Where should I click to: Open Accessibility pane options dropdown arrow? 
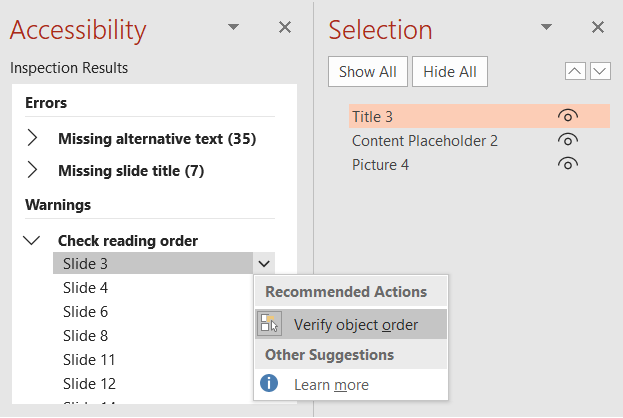(x=233, y=27)
